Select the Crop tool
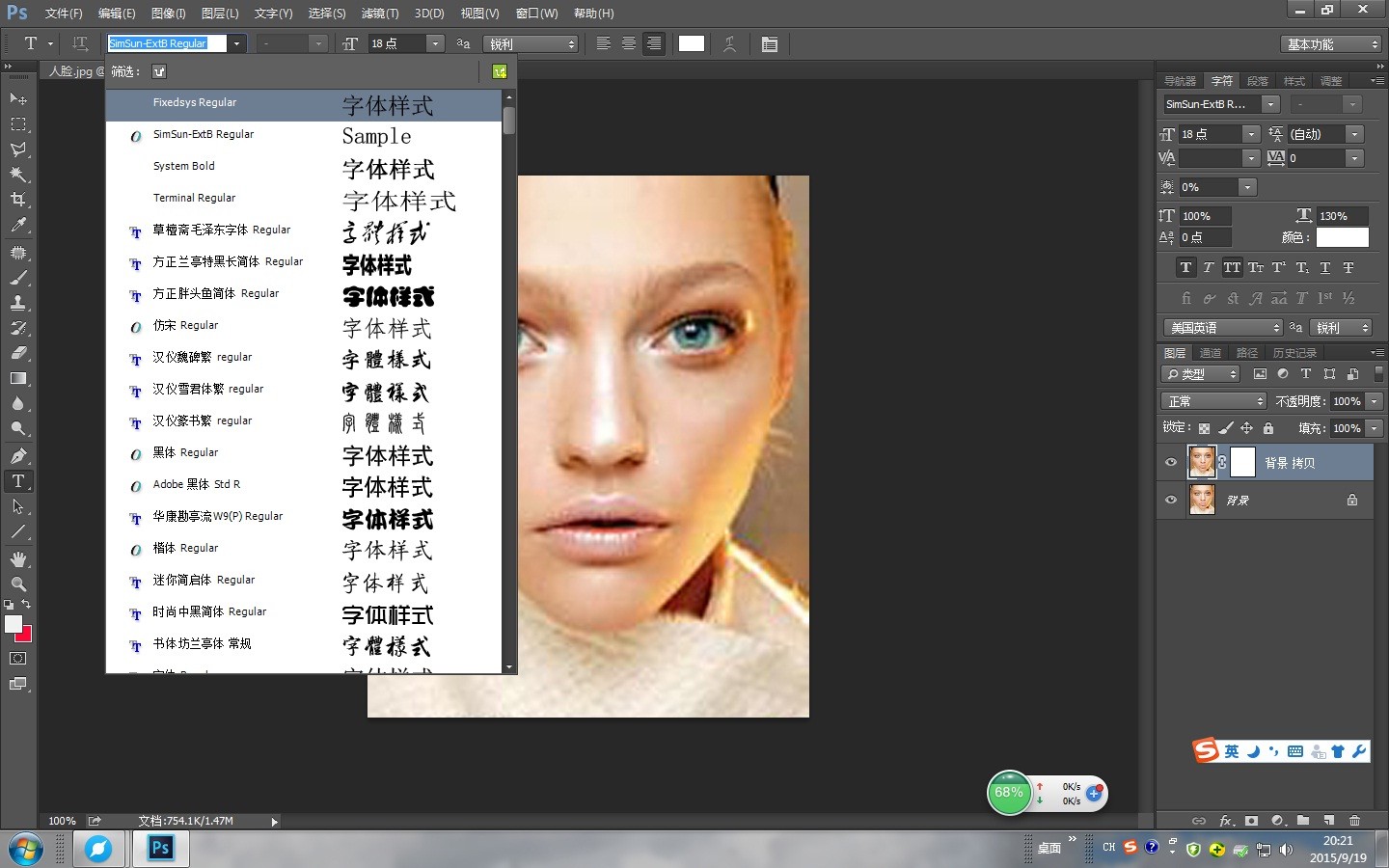The height and width of the screenshot is (868, 1389). click(18, 200)
